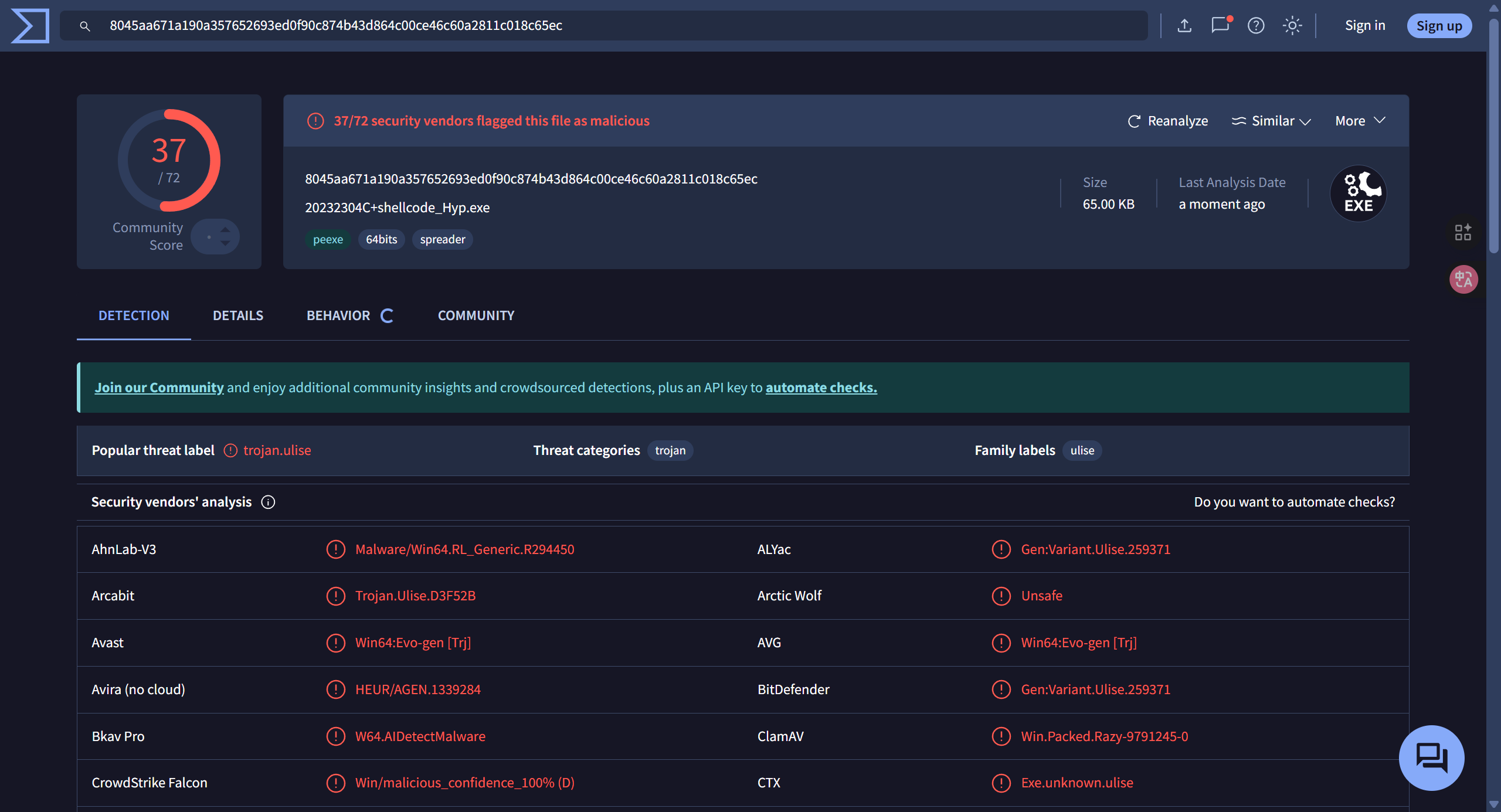Open the notifications chat icon
Screen dimensions: 1501x812
(x=1220, y=26)
